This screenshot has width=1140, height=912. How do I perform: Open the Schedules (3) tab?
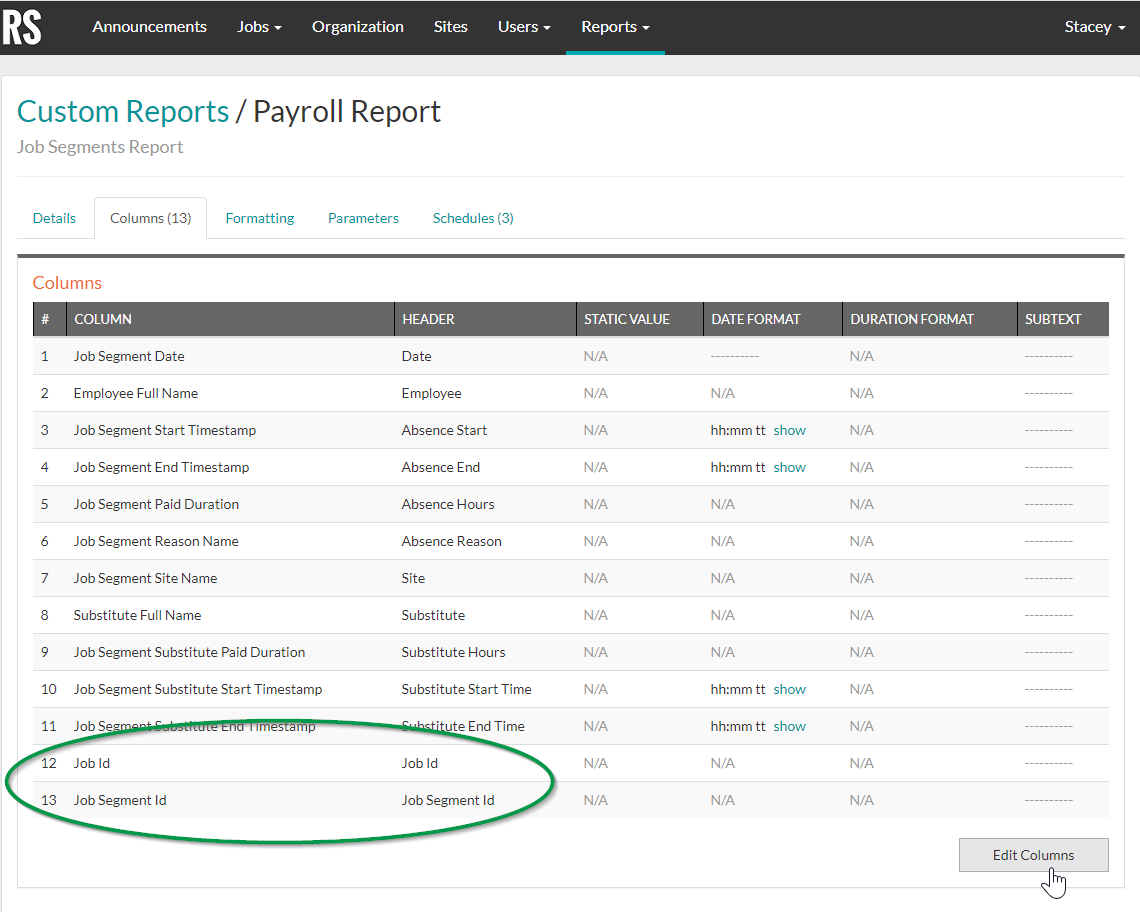tap(473, 218)
